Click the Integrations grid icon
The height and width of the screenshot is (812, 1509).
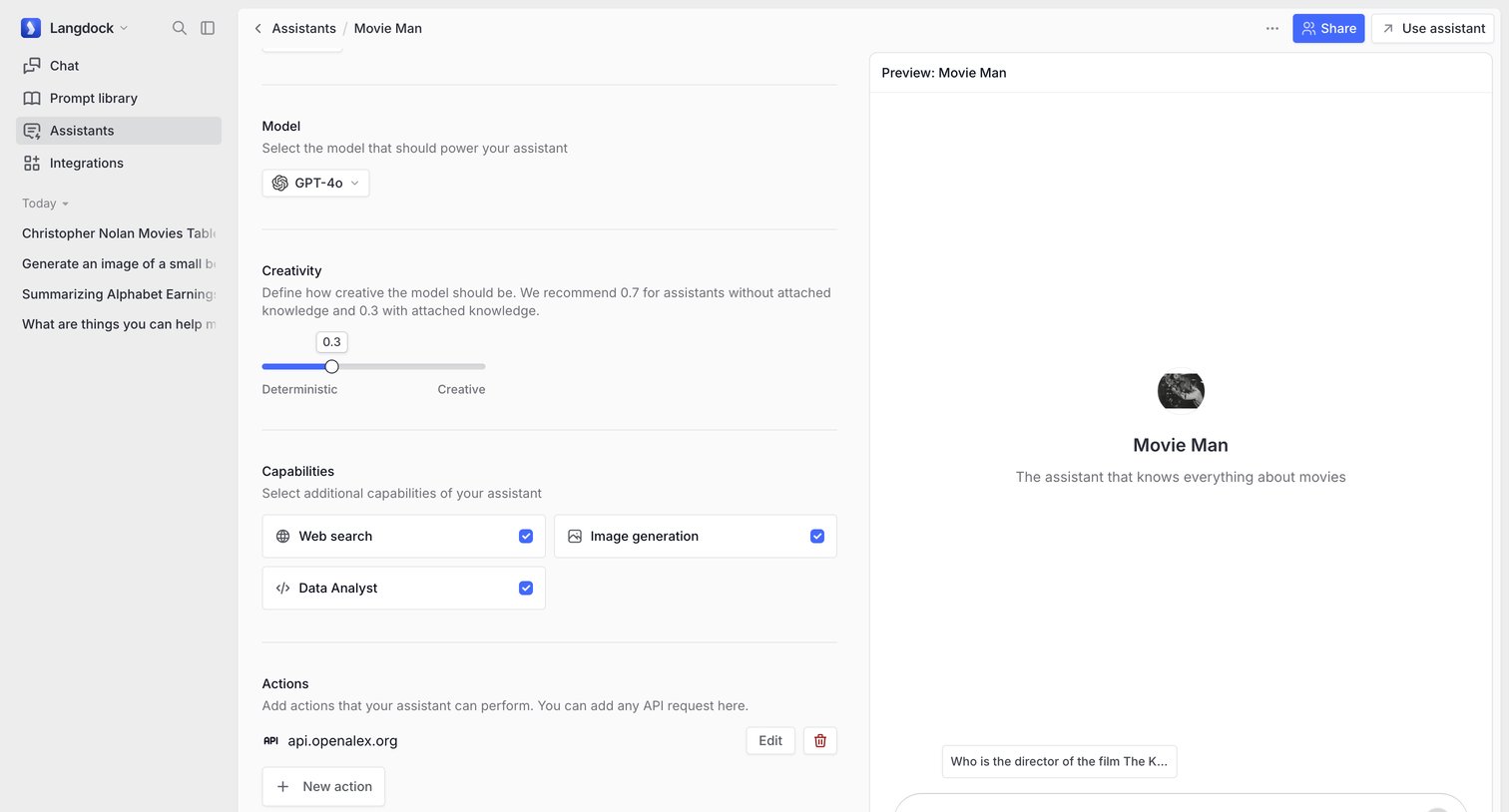point(32,164)
